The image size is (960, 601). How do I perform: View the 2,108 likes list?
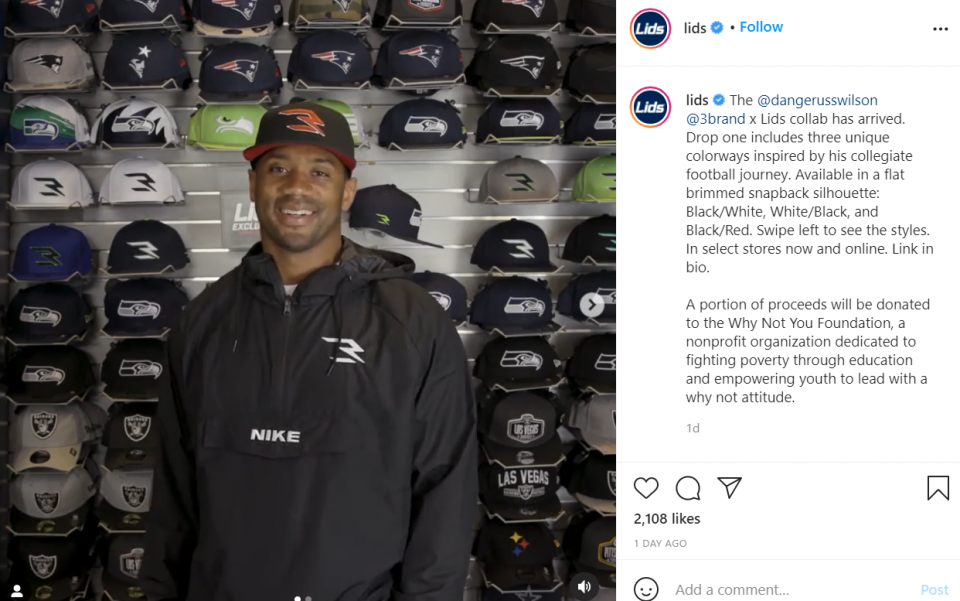tap(667, 518)
